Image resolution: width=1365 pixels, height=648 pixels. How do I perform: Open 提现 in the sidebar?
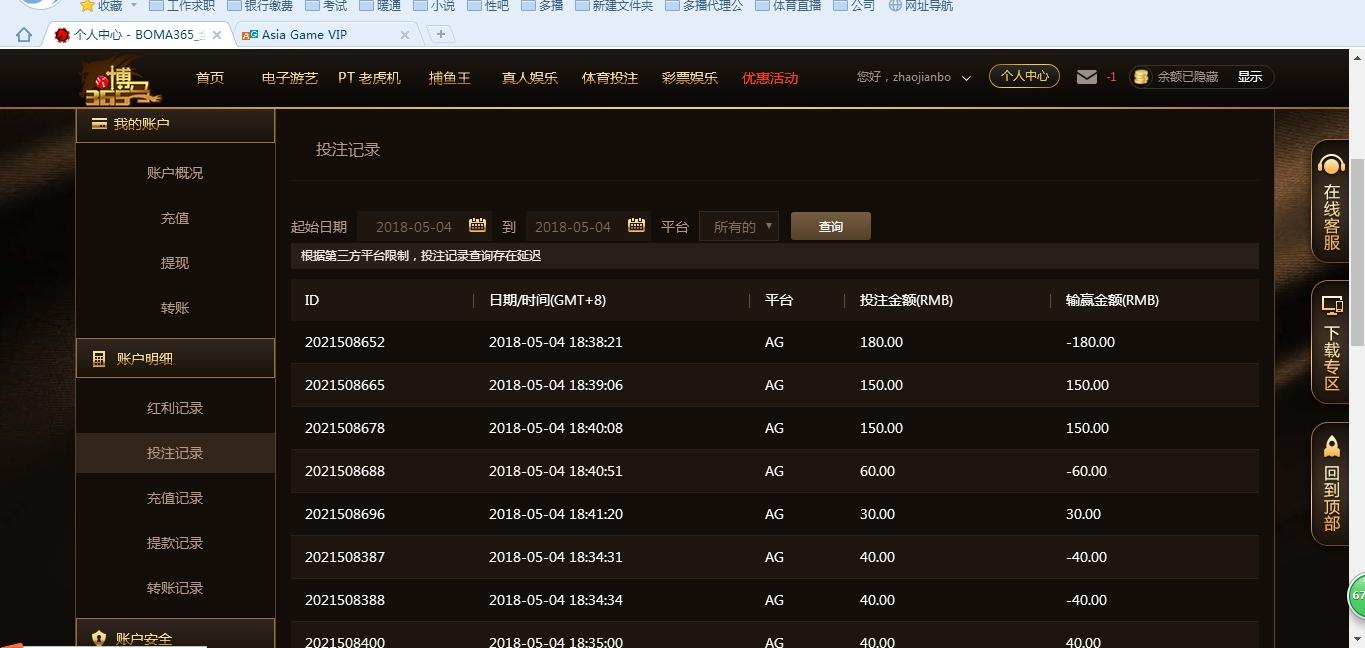click(x=175, y=263)
